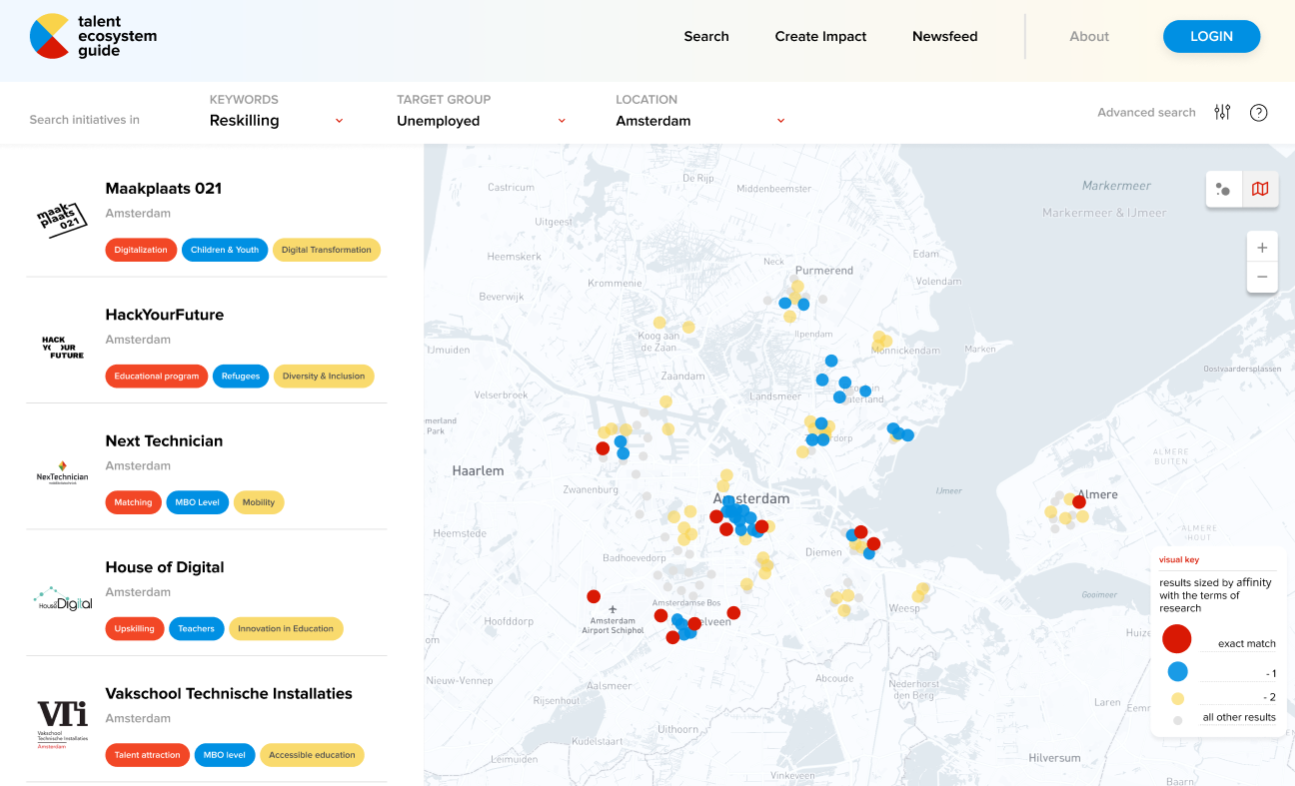Open Vakschool Technische Installaties title
The height and width of the screenshot is (786, 1295).
(229, 693)
